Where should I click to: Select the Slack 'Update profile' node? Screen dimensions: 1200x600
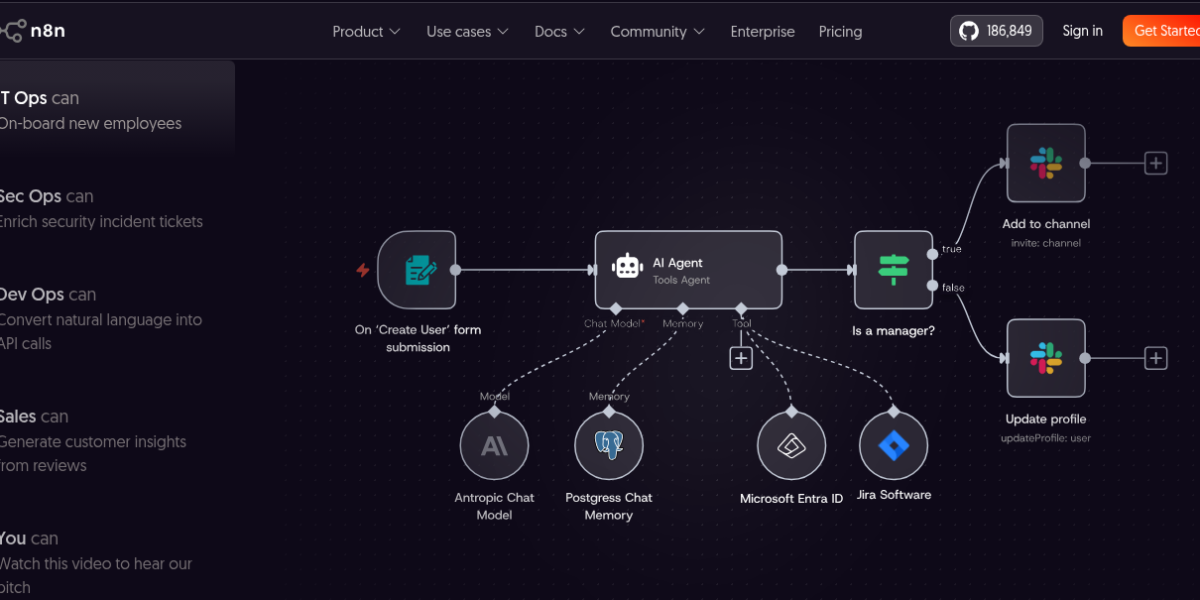coord(1046,358)
